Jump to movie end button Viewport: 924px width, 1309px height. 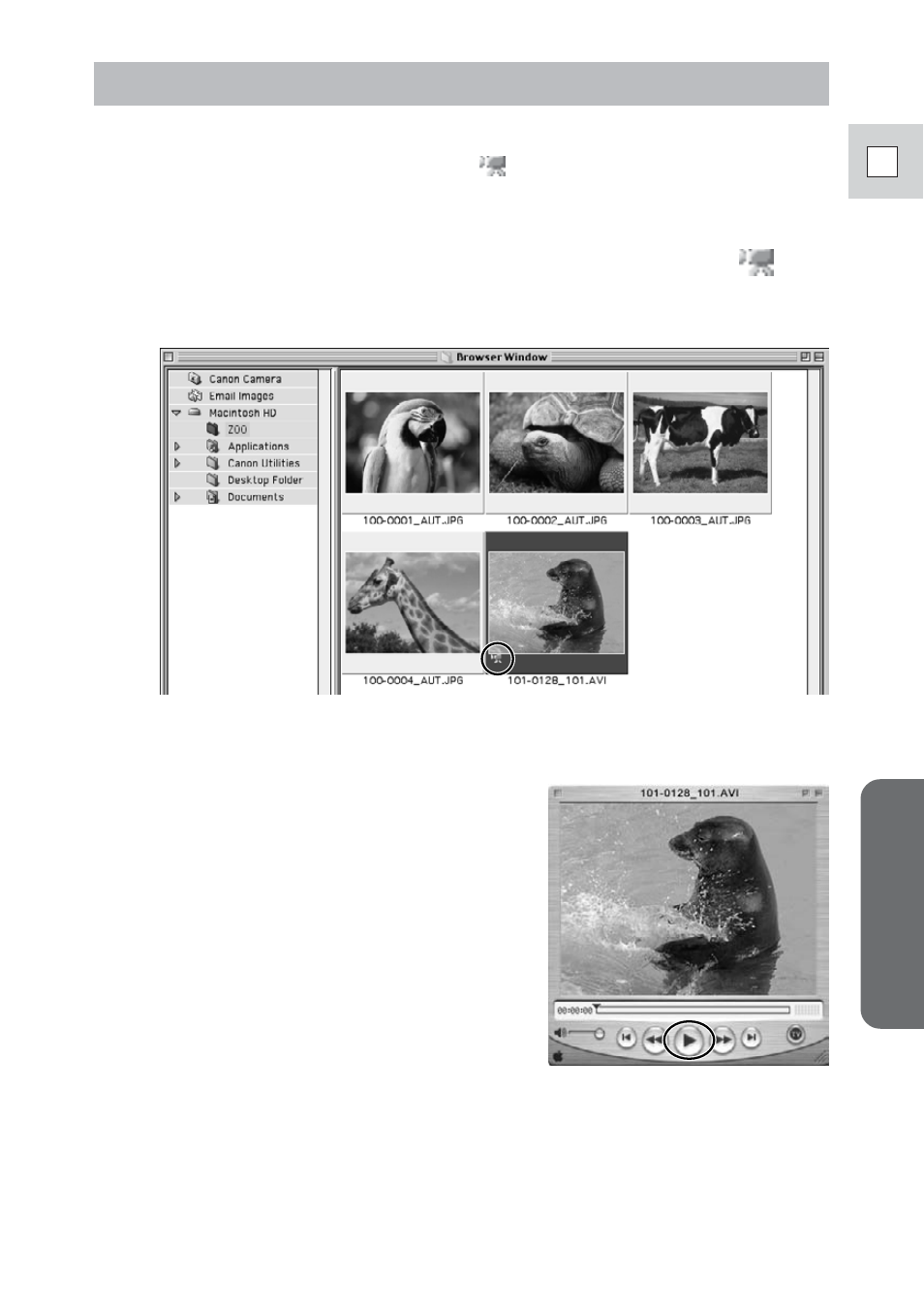tap(751, 1039)
